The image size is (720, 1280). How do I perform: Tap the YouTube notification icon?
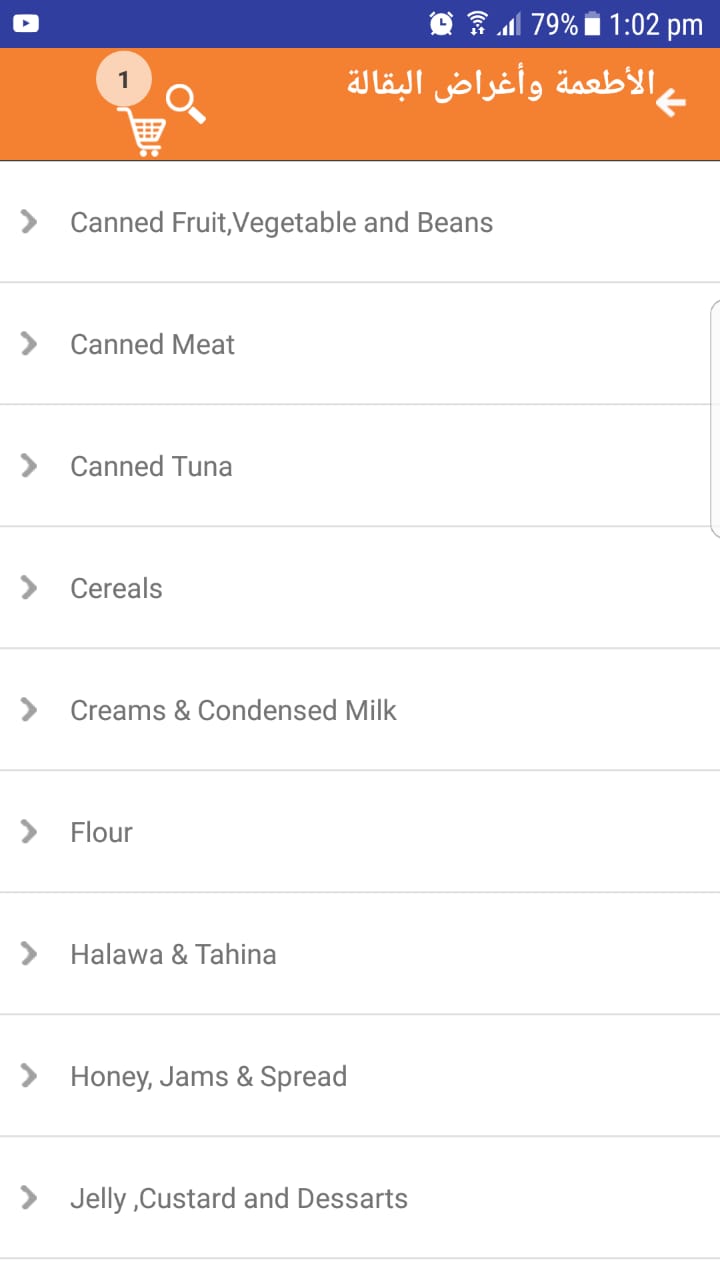pos(26,23)
